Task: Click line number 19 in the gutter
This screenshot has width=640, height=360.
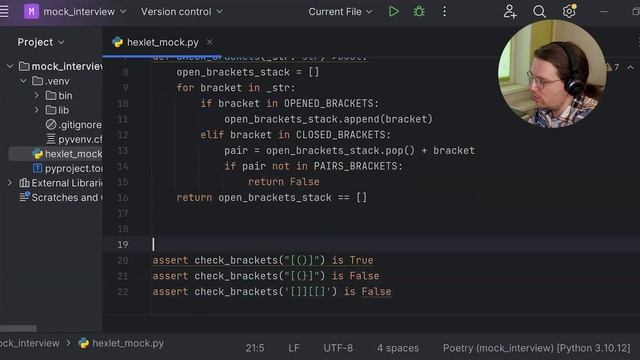Action: pyautogui.click(x=122, y=244)
